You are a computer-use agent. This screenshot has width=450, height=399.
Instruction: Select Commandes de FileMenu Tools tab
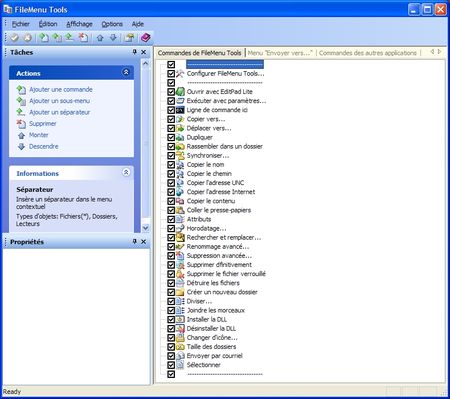tap(199, 53)
